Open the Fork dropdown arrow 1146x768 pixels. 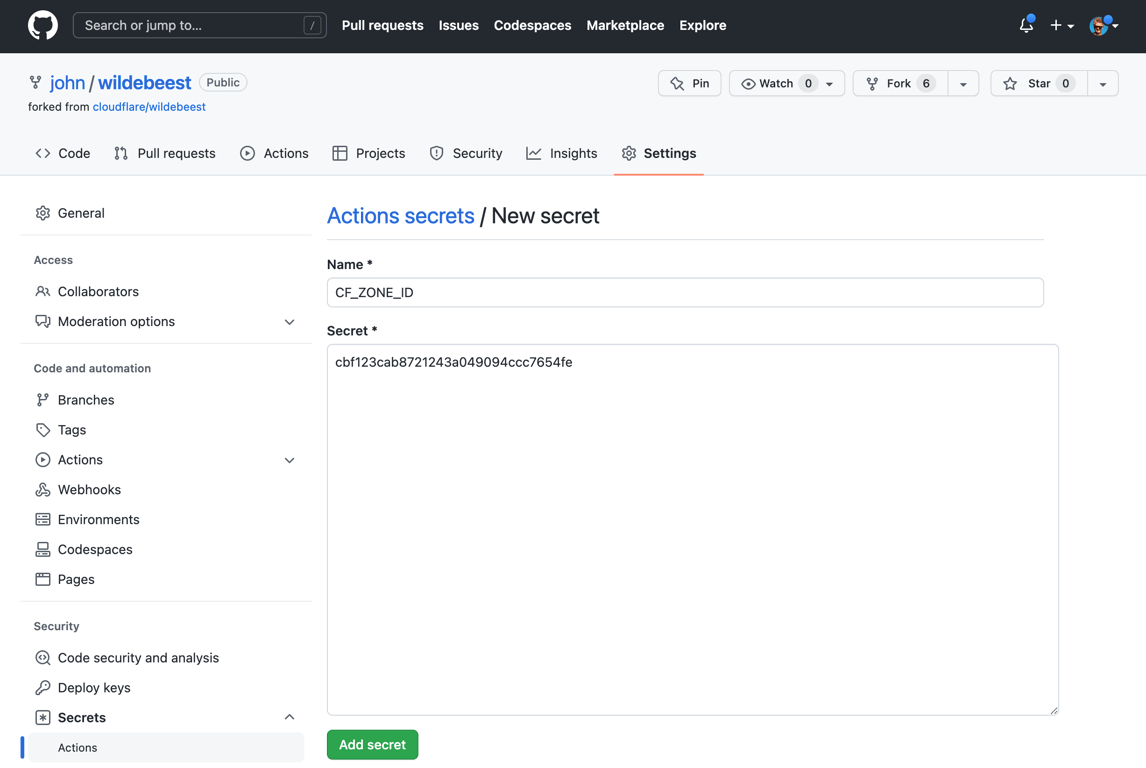coord(963,83)
